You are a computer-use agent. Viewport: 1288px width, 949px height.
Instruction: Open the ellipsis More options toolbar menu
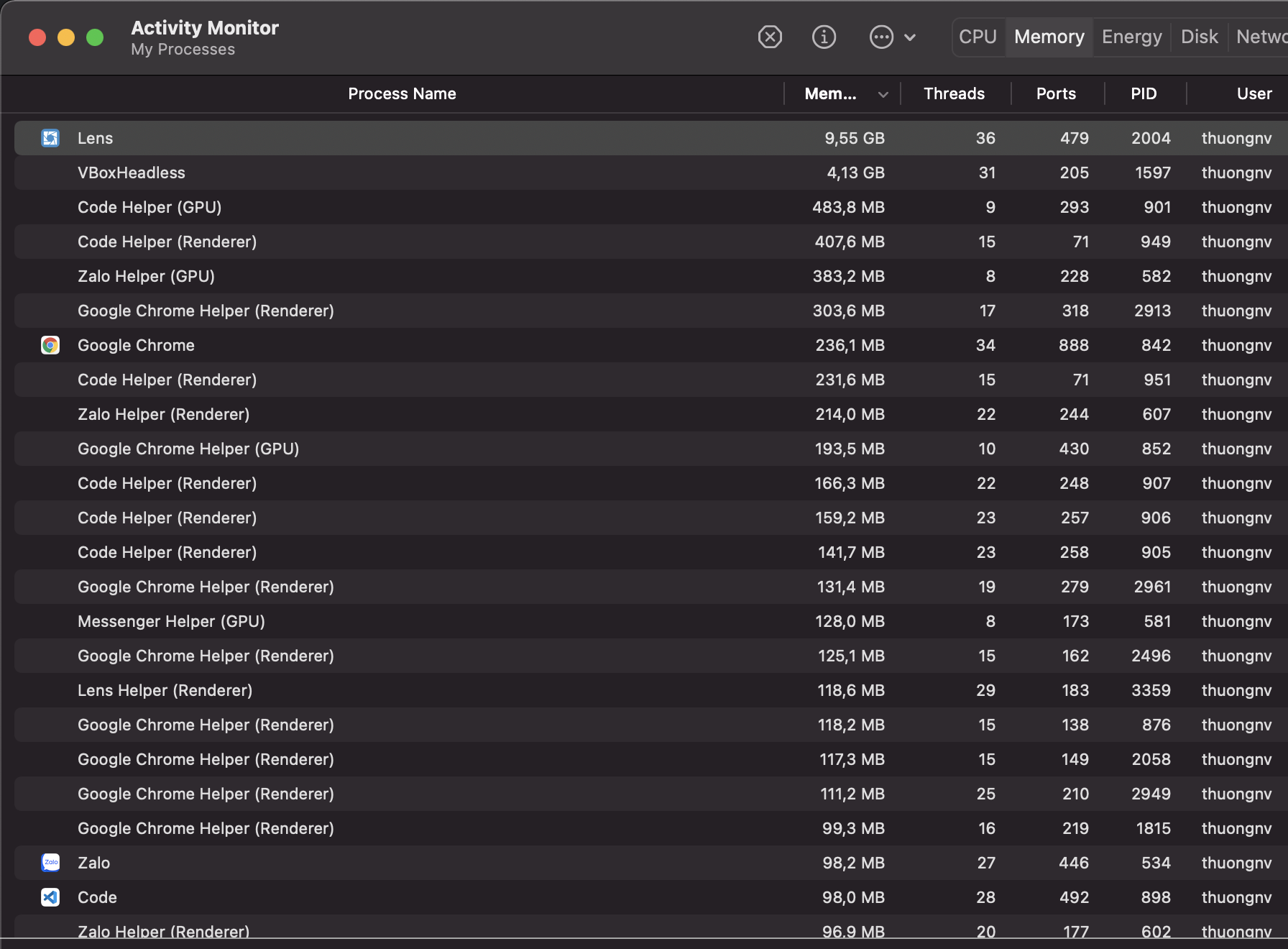point(892,37)
